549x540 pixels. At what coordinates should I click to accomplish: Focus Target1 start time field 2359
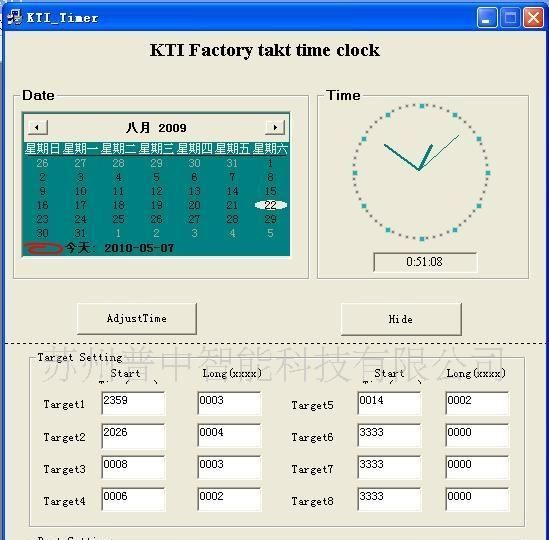(133, 403)
